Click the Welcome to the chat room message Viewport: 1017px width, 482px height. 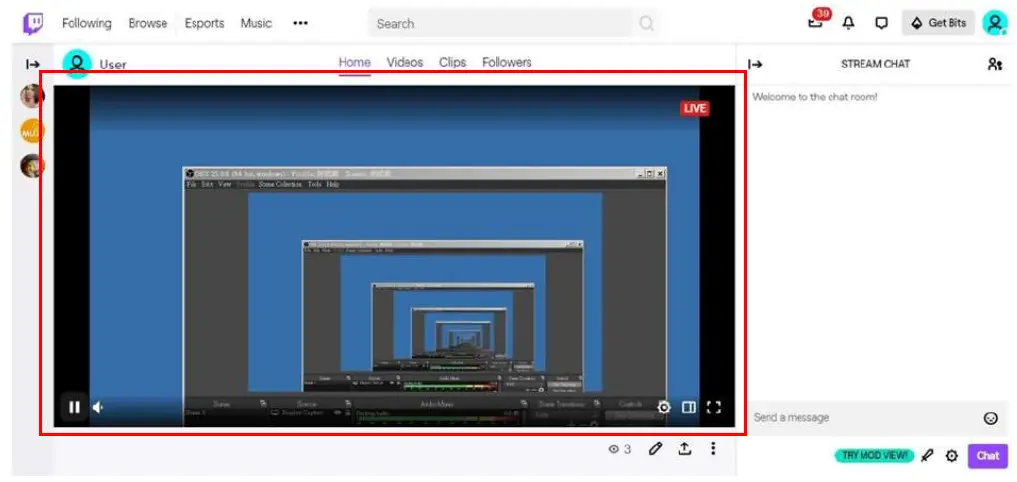click(x=815, y=97)
